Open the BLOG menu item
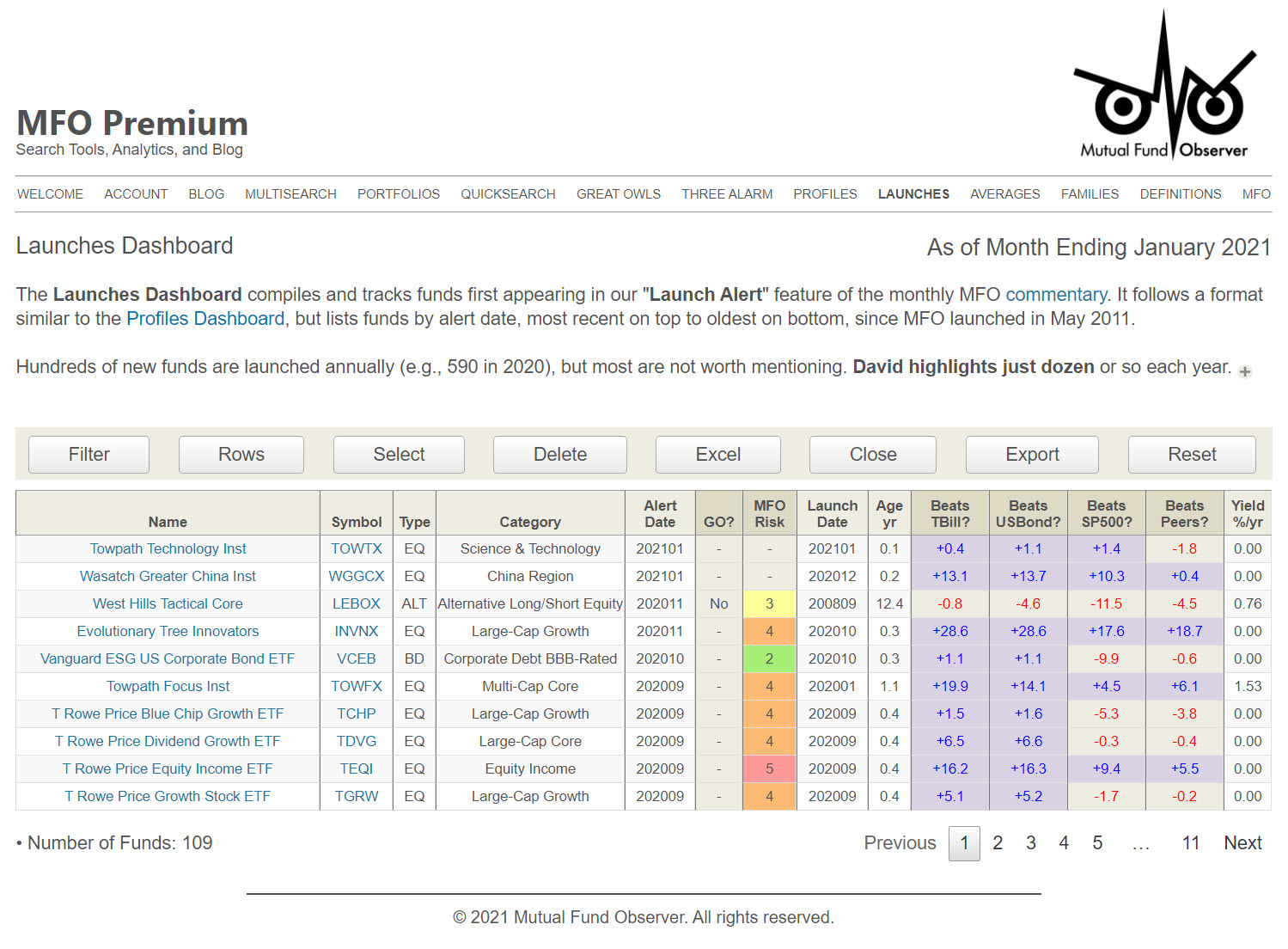1288x949 pixels. 206,194
